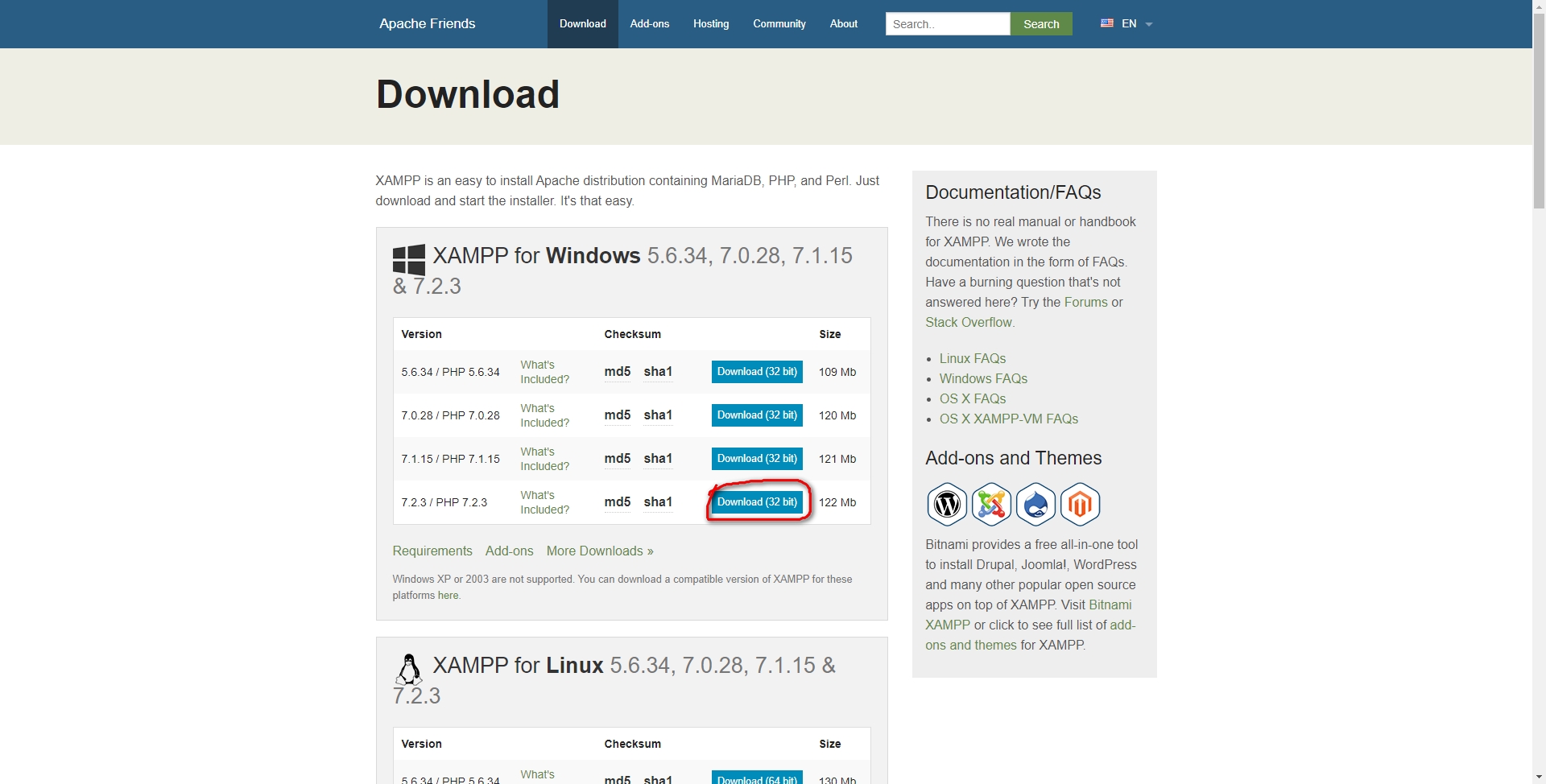Select the '120 Mb' size cell
Image resolution: width=1546 pixels, height=784 pixels.
coord(837,415)
